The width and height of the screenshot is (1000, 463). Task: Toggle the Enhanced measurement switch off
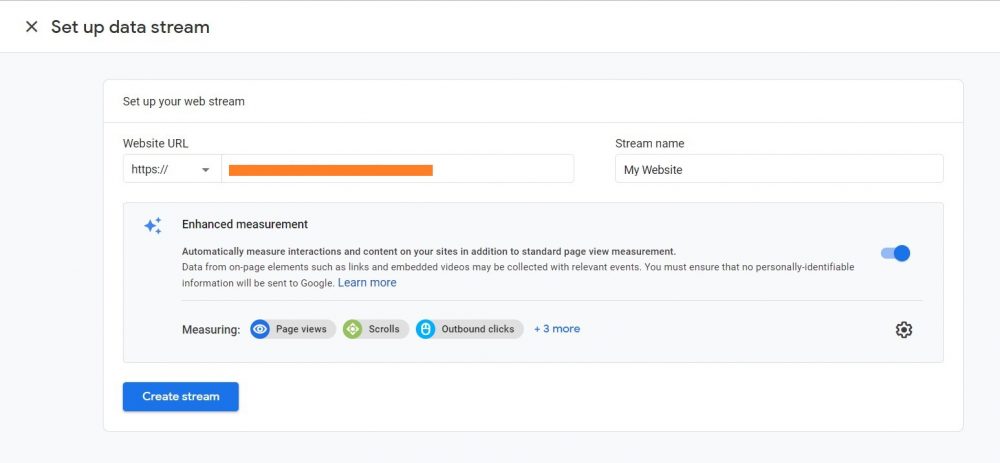895,253
